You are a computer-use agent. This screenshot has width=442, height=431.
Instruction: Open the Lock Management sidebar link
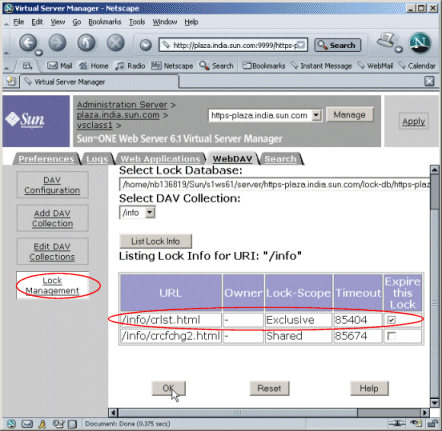[52, 285]
